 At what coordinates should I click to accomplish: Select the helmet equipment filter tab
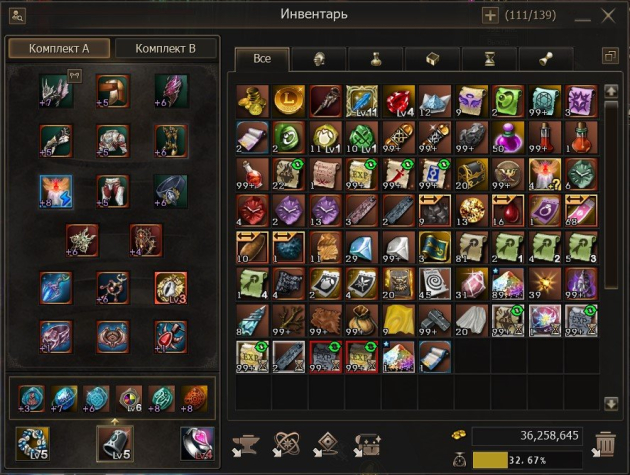[x=319, y=59]
